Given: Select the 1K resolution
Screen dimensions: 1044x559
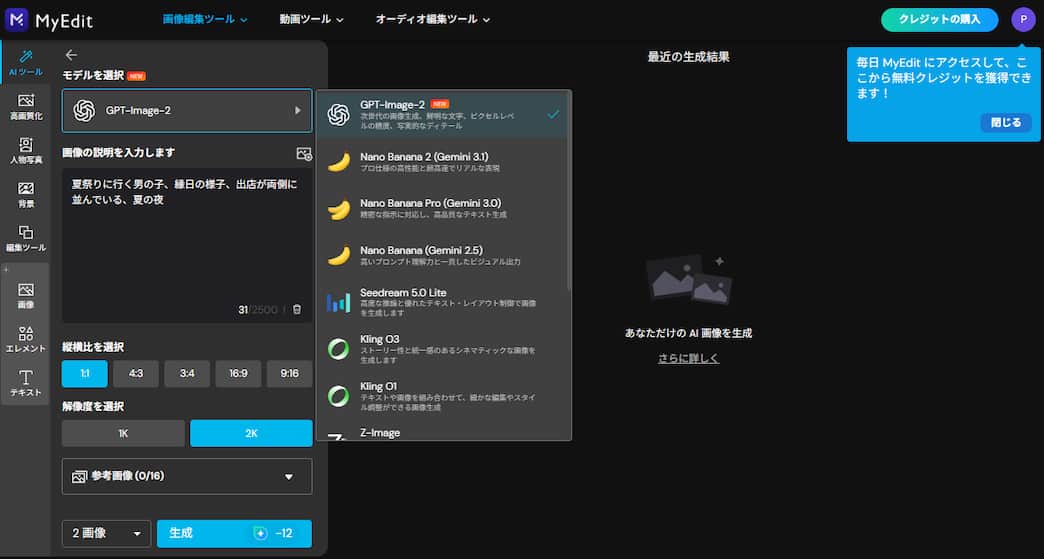Looking at the screenshot, I should (x=123, y=433).
